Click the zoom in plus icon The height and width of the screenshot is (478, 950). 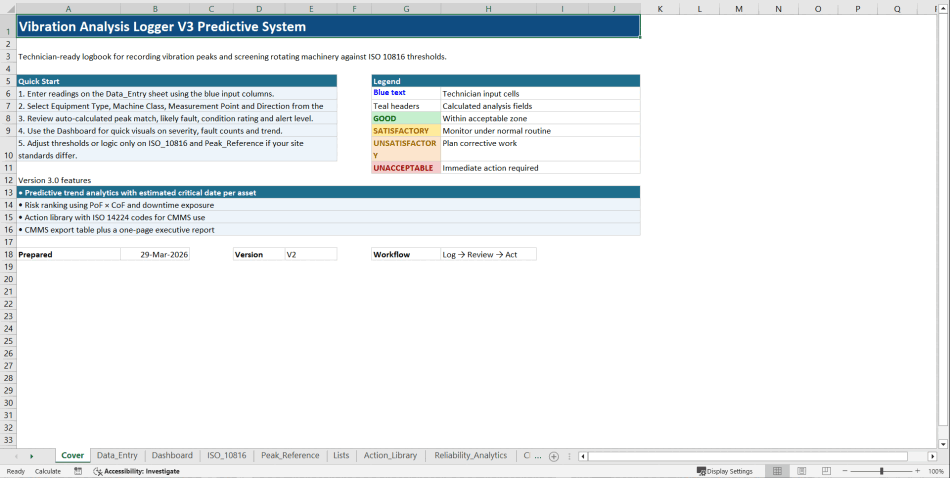(917, 471)
